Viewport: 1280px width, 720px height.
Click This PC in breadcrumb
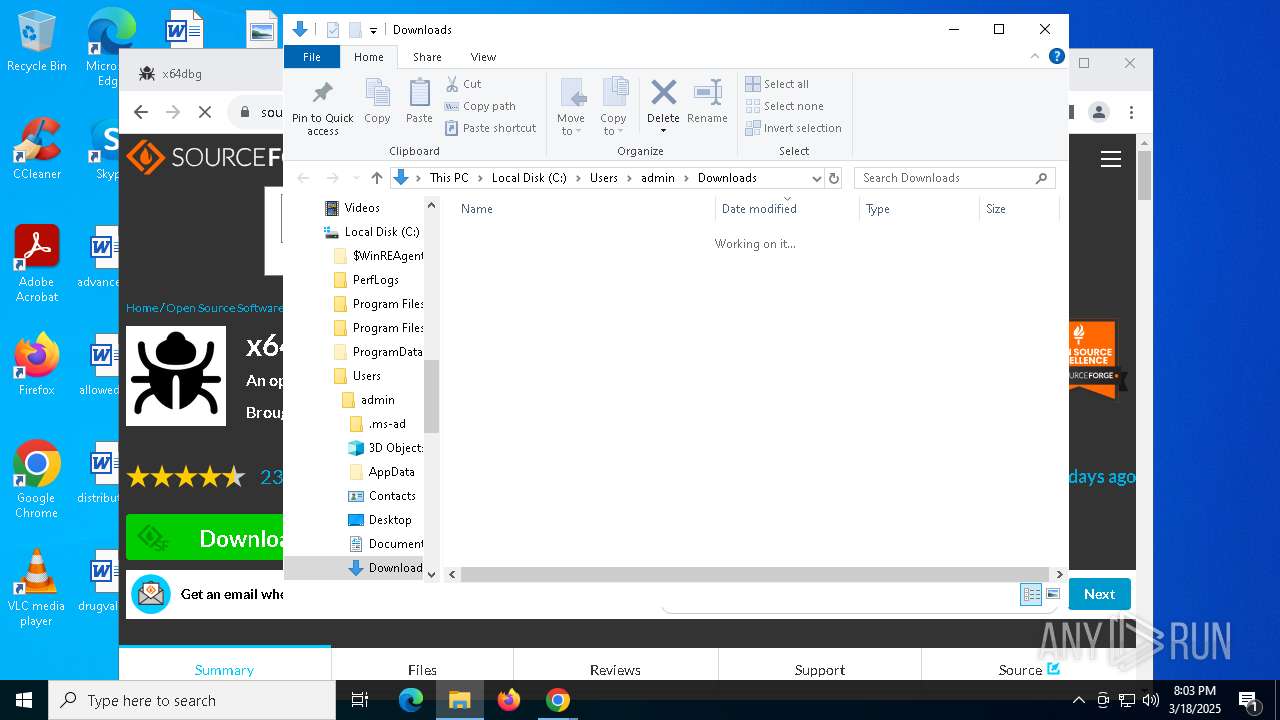click(449, 178)
